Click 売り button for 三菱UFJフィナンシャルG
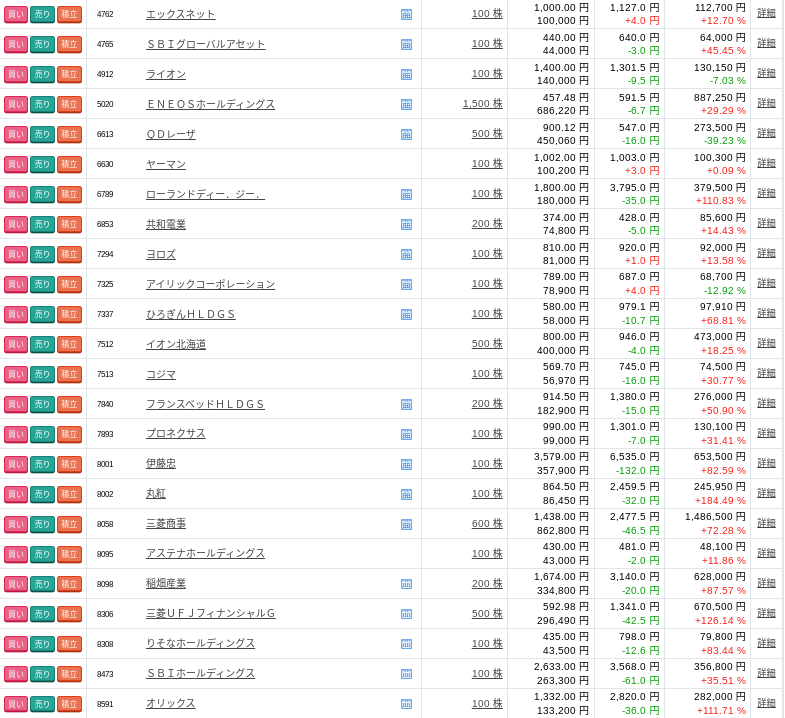The image size is (785, 718). click(x=42, y=614)
